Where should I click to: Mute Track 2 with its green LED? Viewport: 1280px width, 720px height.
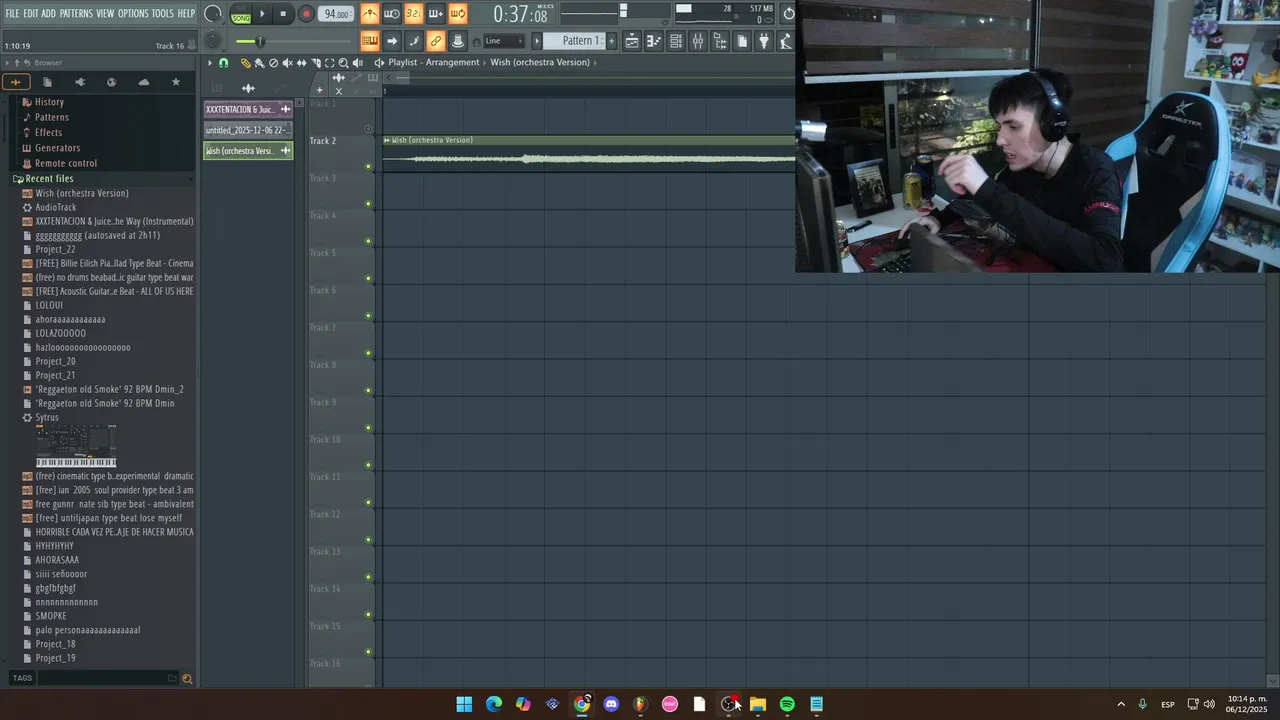pyautogui.click(x=368, y=166)
